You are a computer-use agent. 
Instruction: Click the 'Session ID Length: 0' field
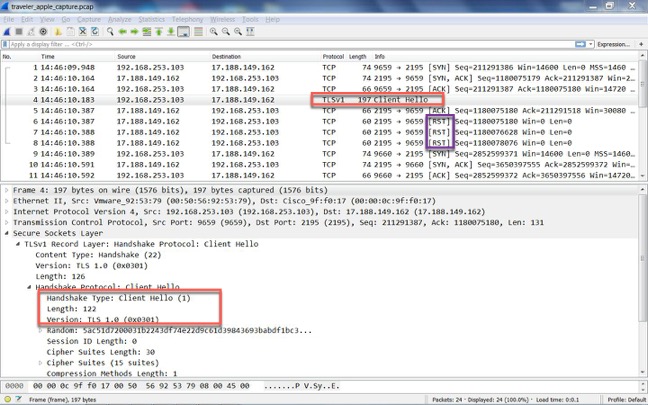click(x=92, y=341)
